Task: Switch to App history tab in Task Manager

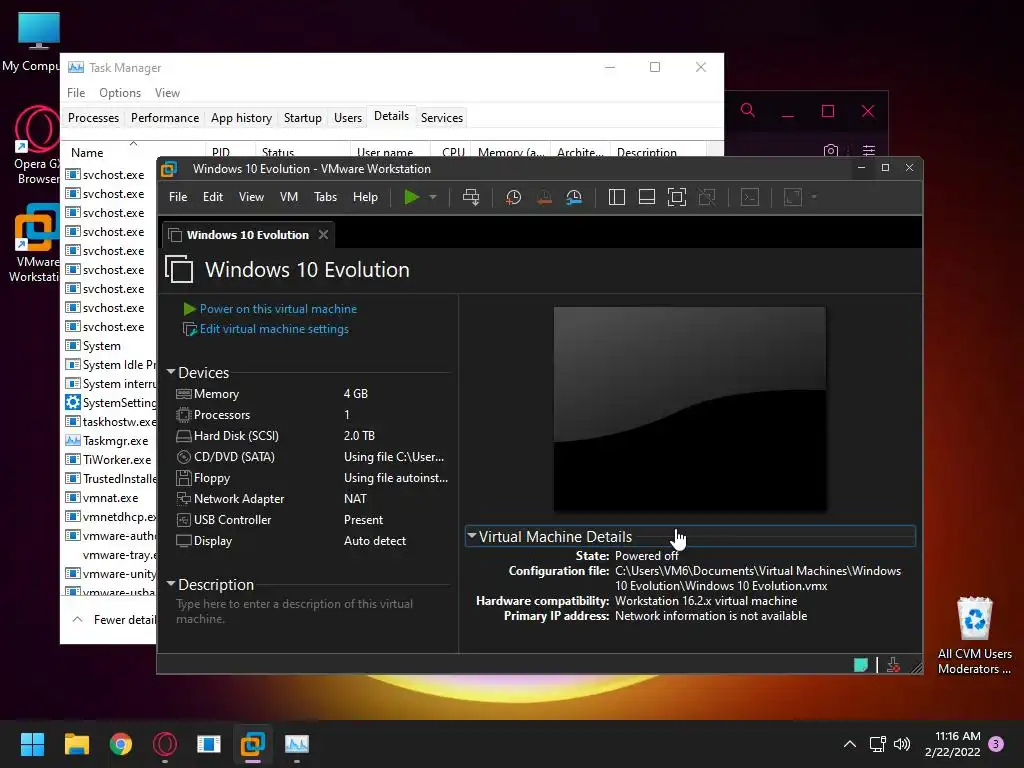Action: [x=241, y=118]
